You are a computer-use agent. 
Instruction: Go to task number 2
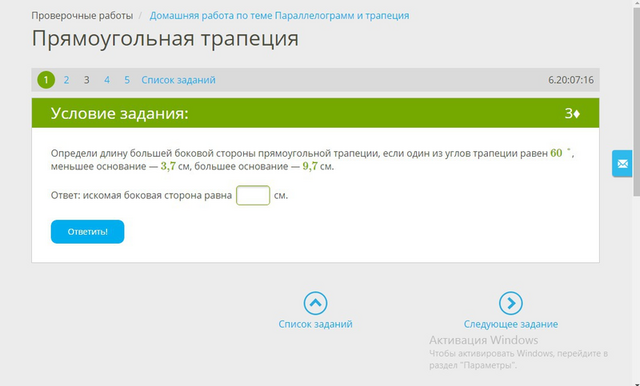click(x=66, y=80)
